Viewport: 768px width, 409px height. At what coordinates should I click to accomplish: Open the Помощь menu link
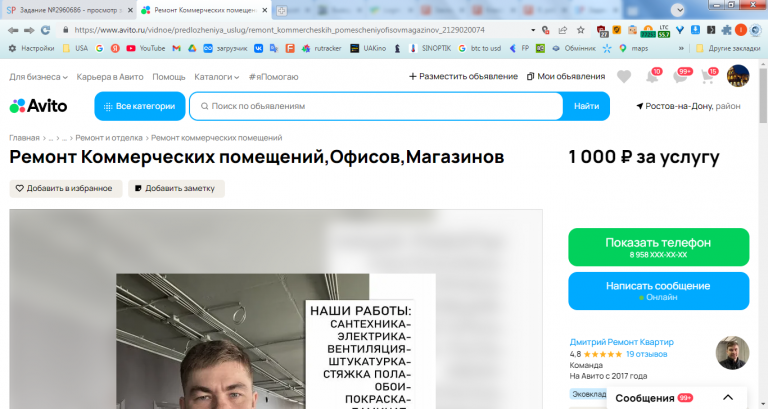coord(168,77)
